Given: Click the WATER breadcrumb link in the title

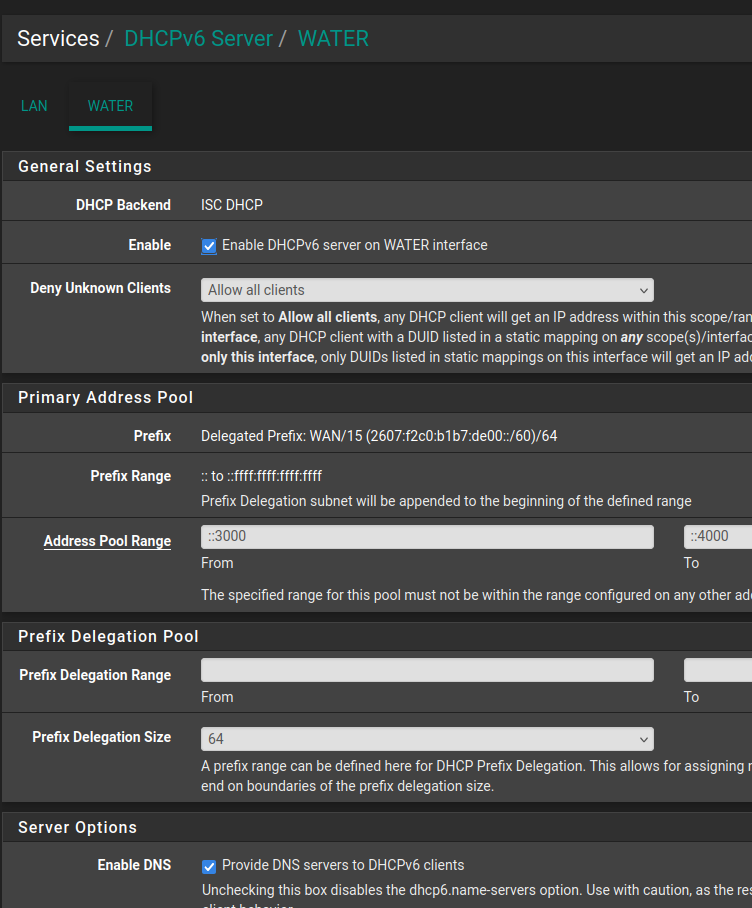Looking at the screenshot, I should point(333,39).
